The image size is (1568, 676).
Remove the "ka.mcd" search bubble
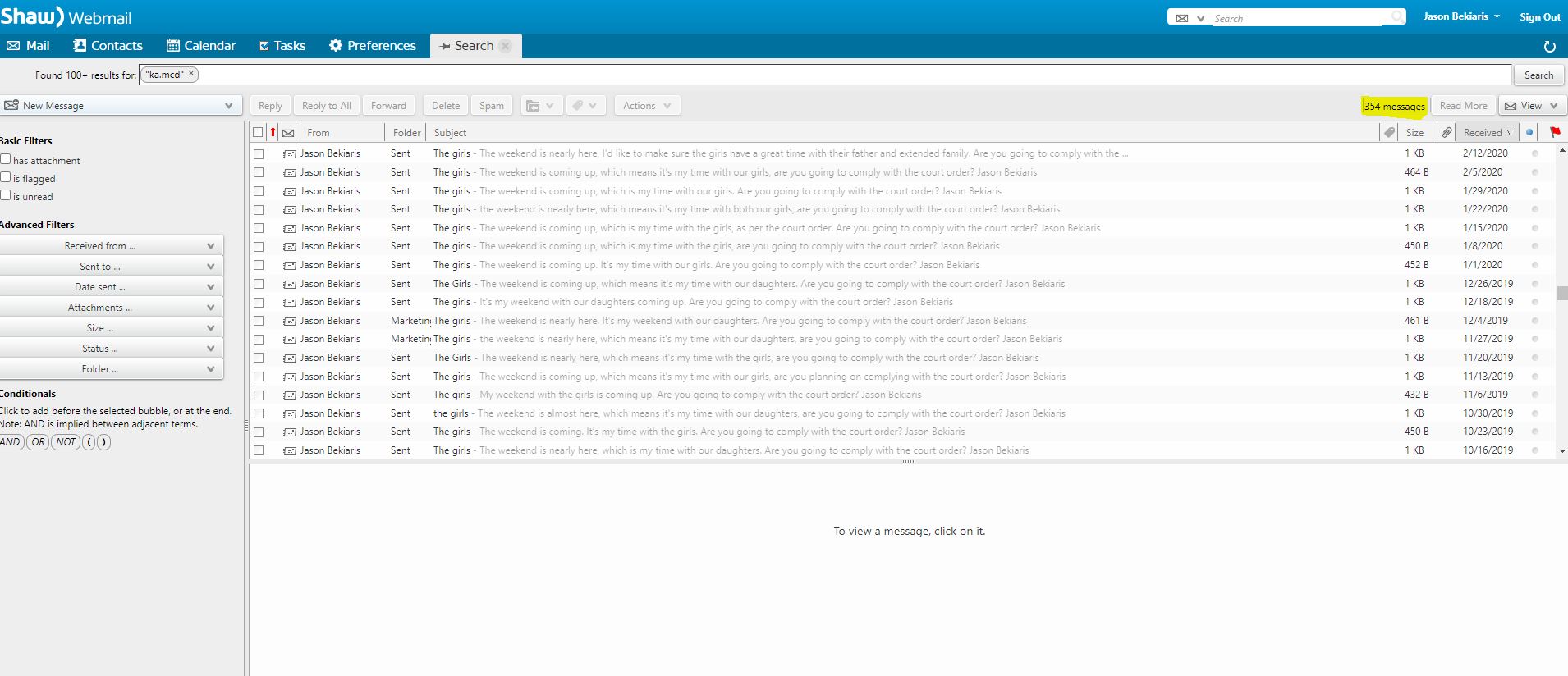(x=191, y=74)
